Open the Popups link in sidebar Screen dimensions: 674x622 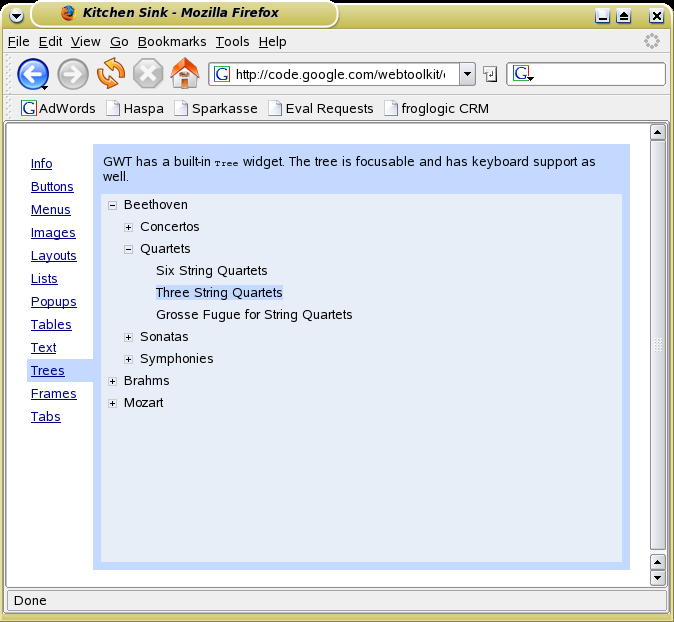click(x=53, y=302)
